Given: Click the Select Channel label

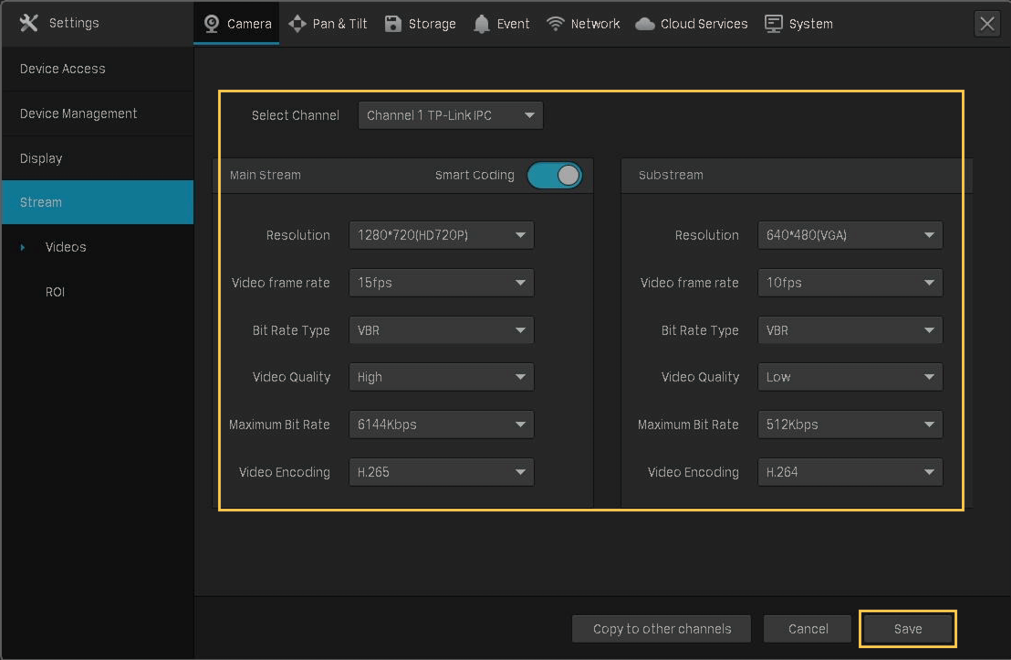Looking at the screenshot, I should 295,115.
